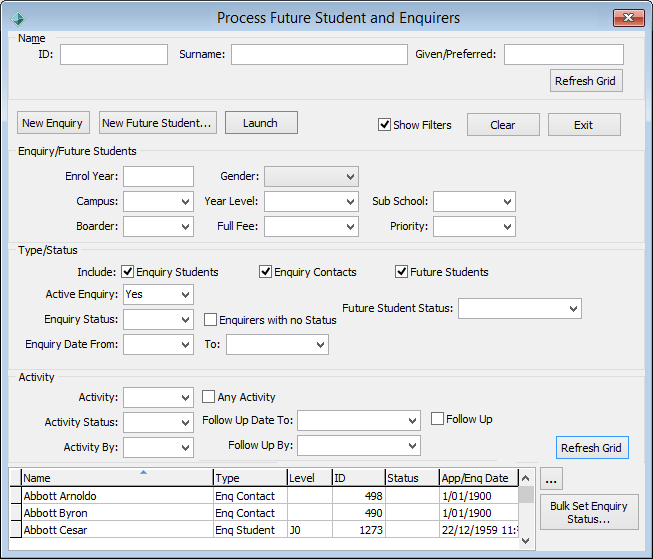653x559 pixels.
Task: Close the Process Future Student and Enquirers window
Action: point(628,18)
